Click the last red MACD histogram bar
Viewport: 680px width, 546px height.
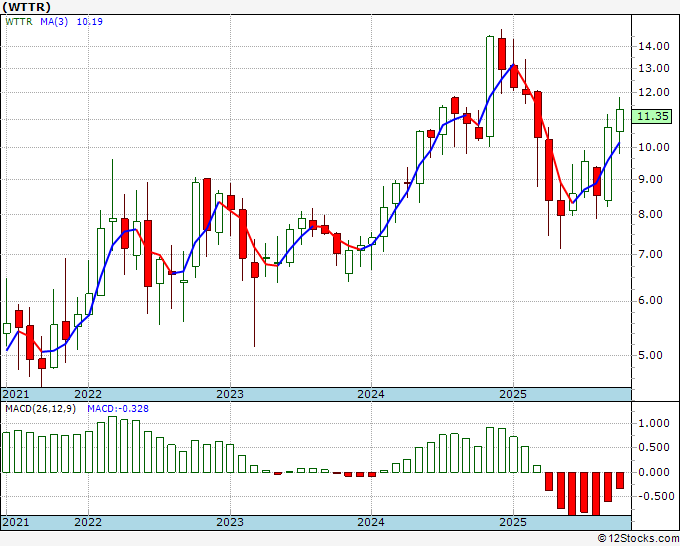coord(620,481)
